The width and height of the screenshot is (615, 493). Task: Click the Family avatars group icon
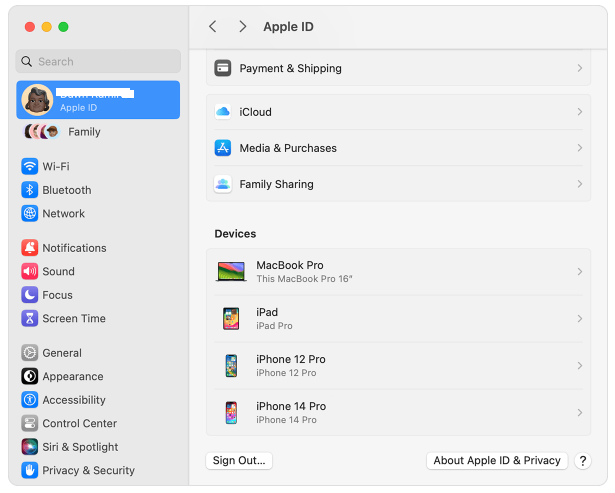(42, 132)
